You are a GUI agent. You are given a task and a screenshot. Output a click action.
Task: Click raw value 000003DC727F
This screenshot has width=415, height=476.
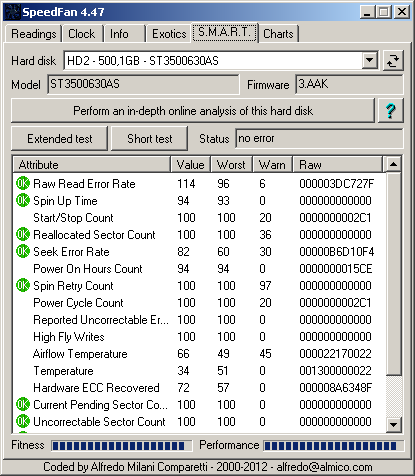tap(337, 184)
